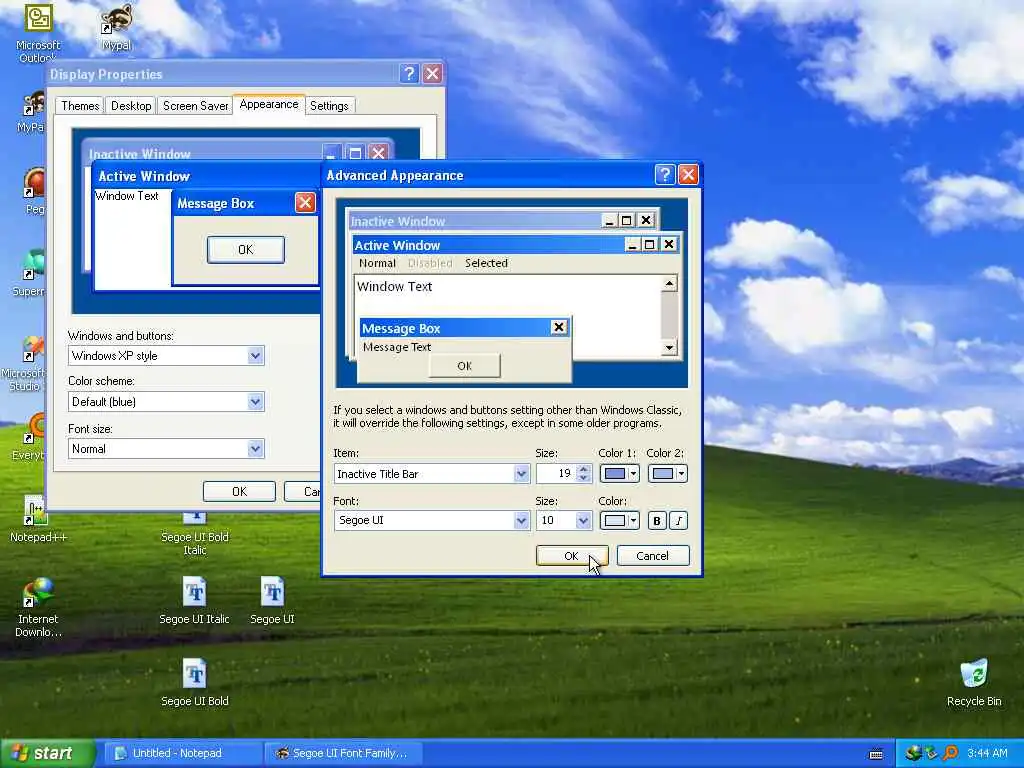The width and height of the screenshot is (1024, 768).
Task: Open the Microsoft Outlook desktop icon
Action: (x=38, y=33)
